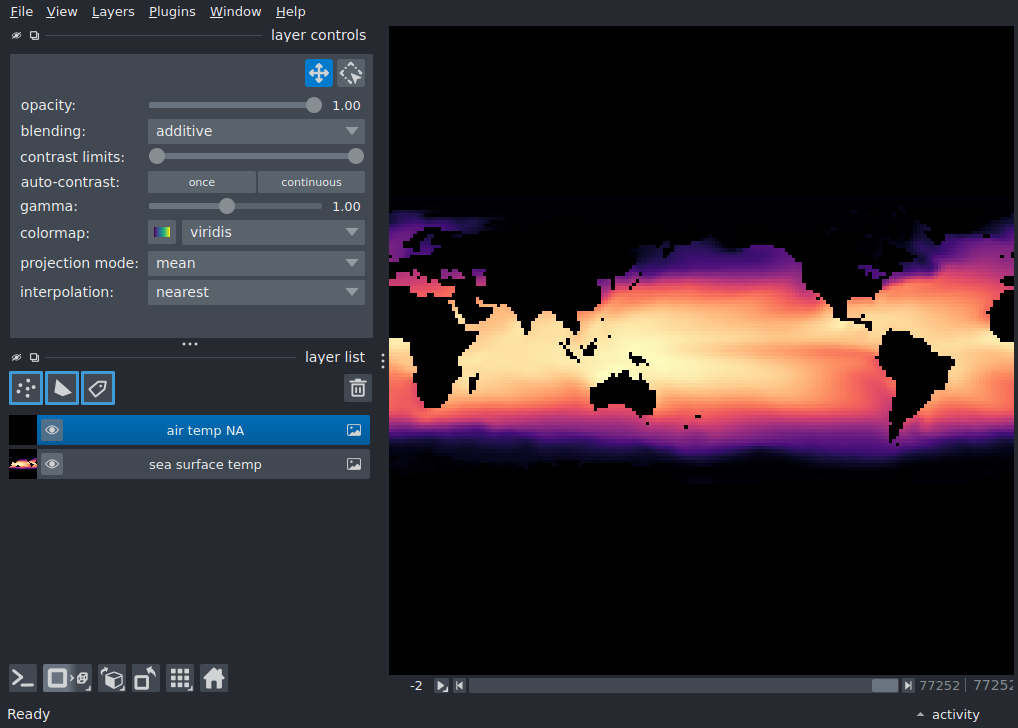The width and height of the screenshot is (1018, 728).
Task: Select the air temp NA layer name
Action: click(205, 431)
